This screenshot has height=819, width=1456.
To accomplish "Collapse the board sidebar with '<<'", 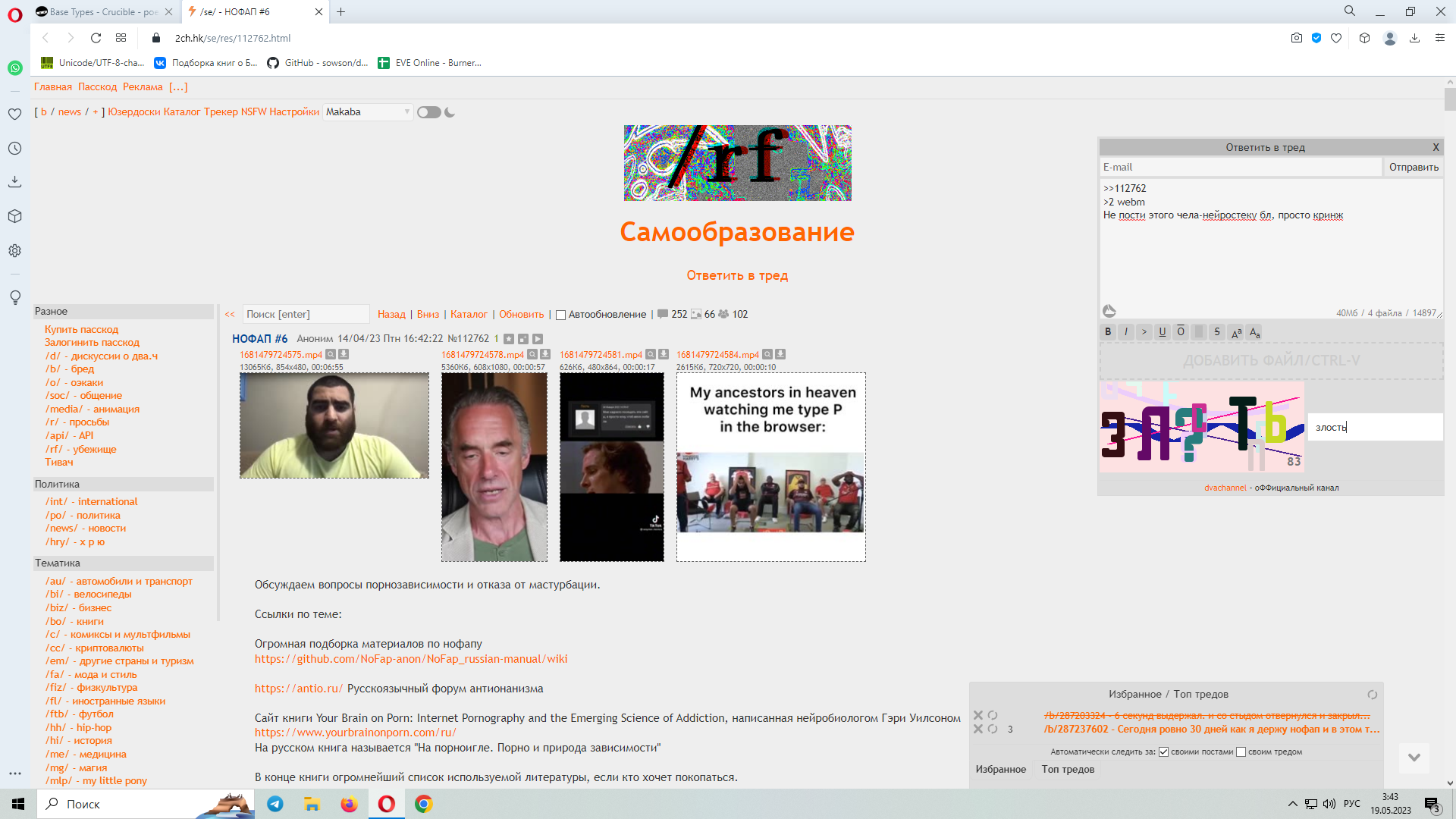I will 230,315.
